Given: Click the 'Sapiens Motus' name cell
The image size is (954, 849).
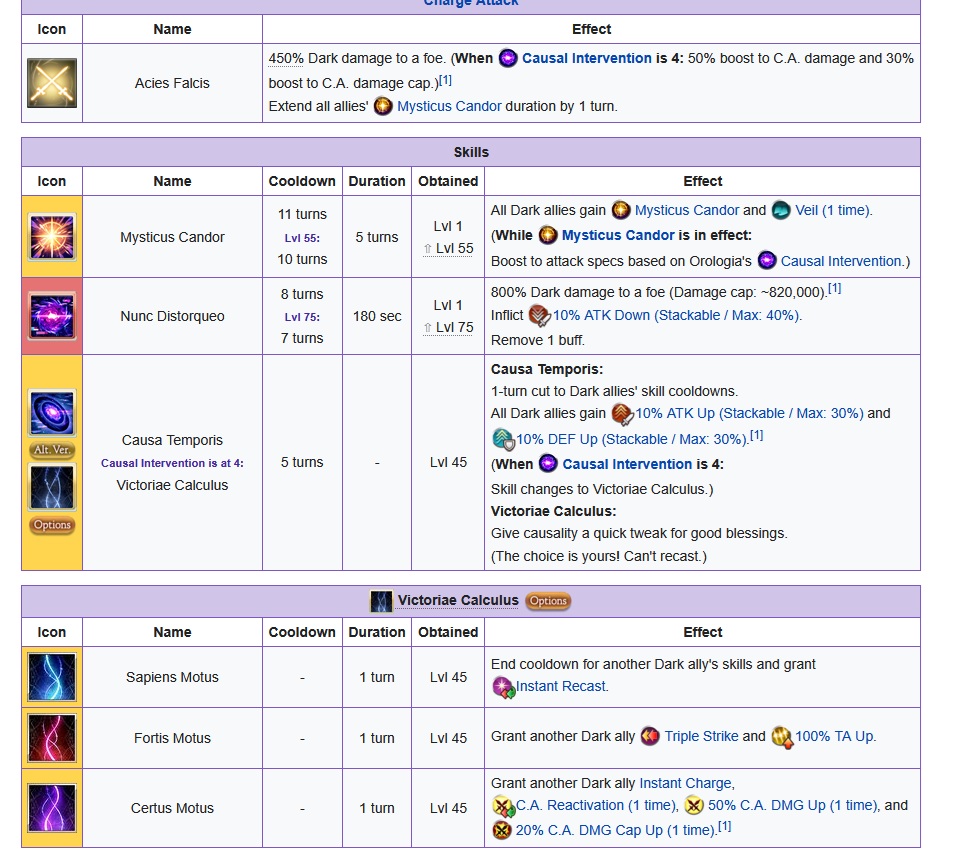Looking at the screenshot, I should (172, 677).
